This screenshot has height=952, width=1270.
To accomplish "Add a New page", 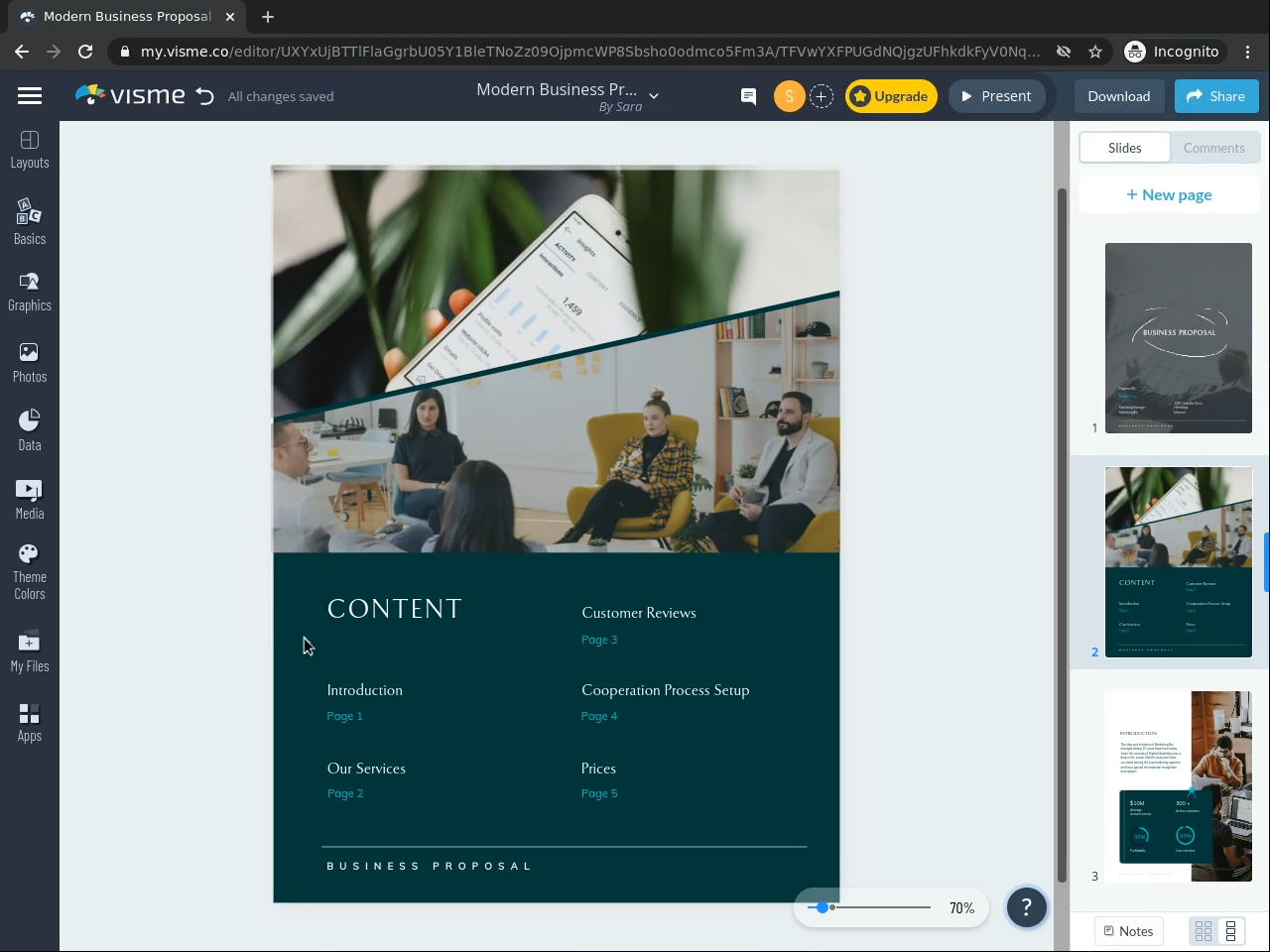I will tap(1170, 194).
